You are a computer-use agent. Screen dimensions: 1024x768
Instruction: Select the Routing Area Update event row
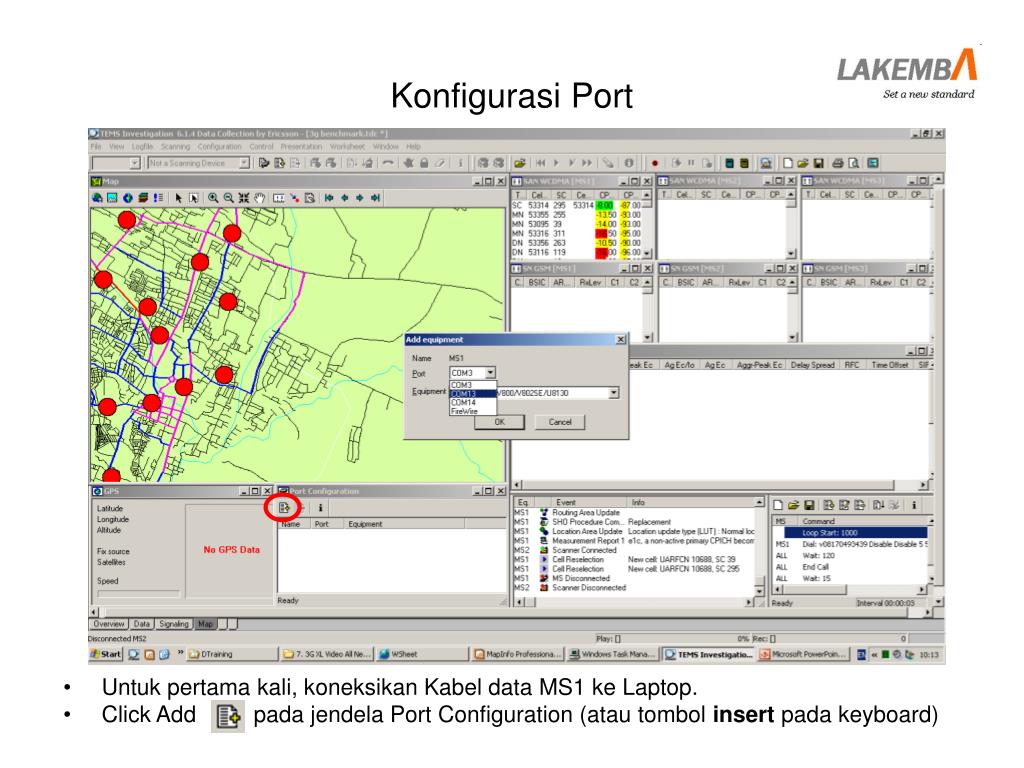click(633, 513)
